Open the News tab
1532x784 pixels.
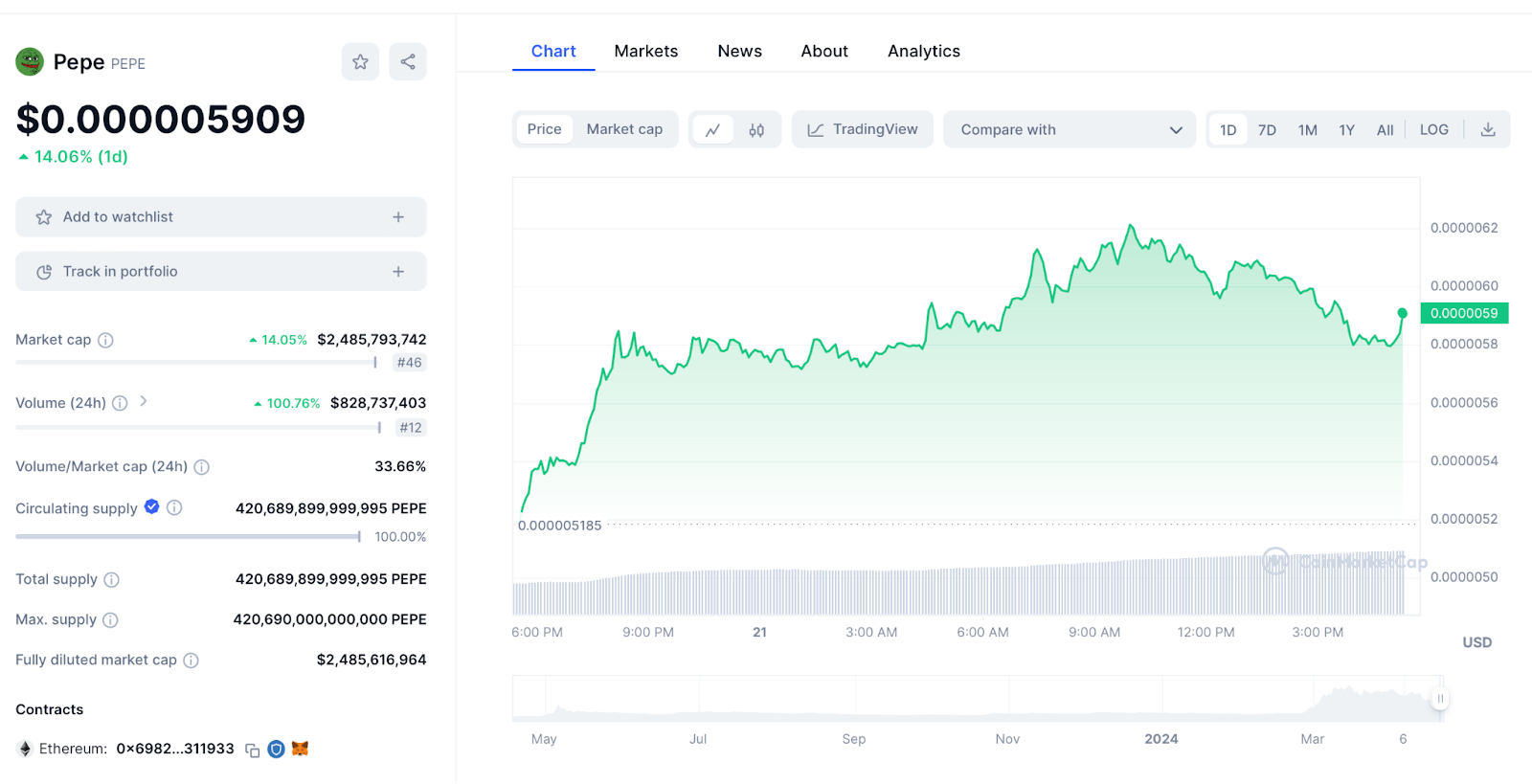click(x=740, y=52)
